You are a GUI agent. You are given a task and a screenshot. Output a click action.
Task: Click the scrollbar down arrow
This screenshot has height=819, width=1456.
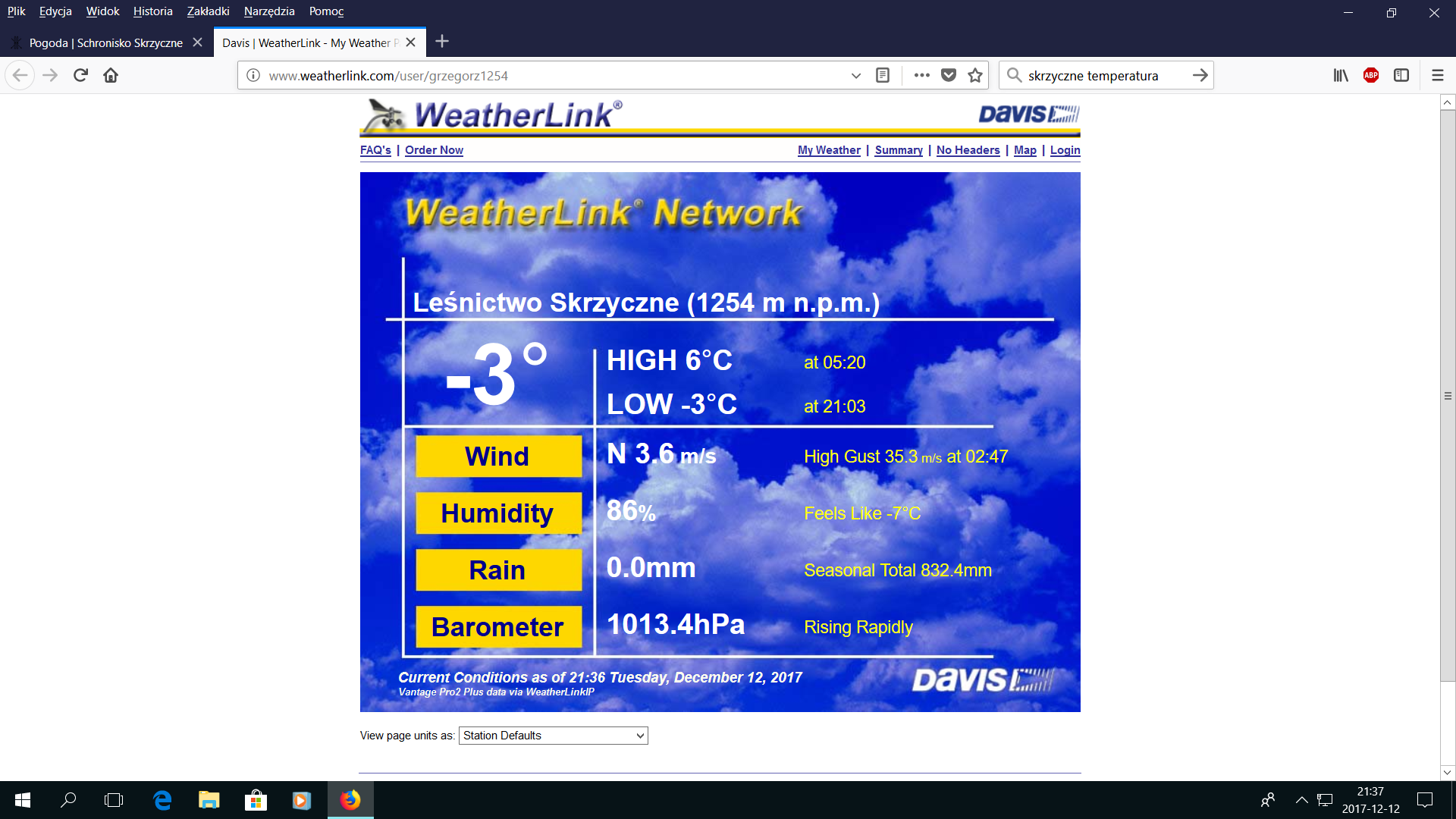(1448, 773)
